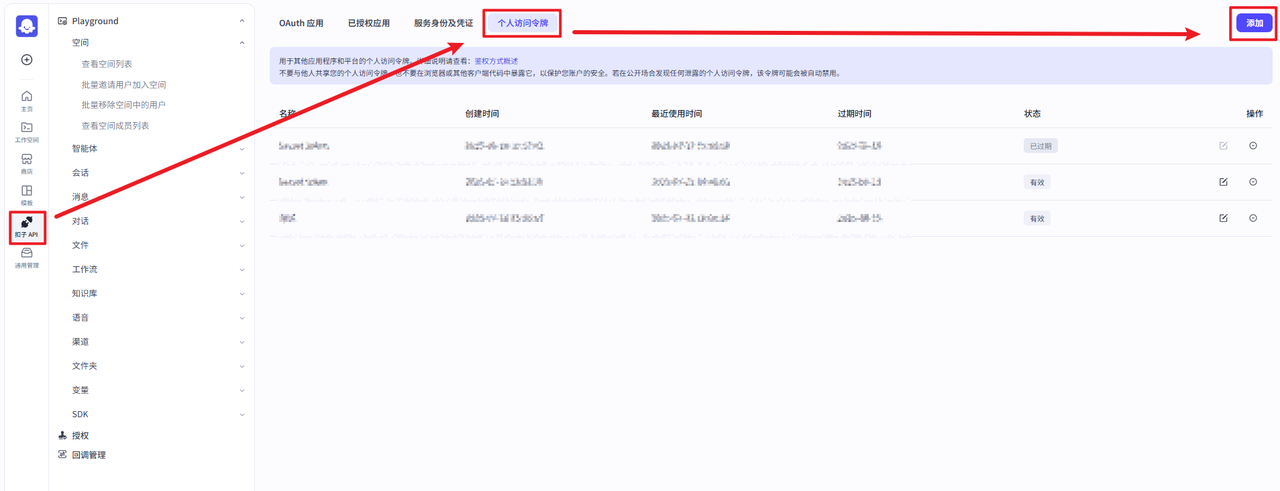This screenshot has height=491, width=1280.
Task: Edit the second token with 有效 status
Action: tap(1223, 182)
